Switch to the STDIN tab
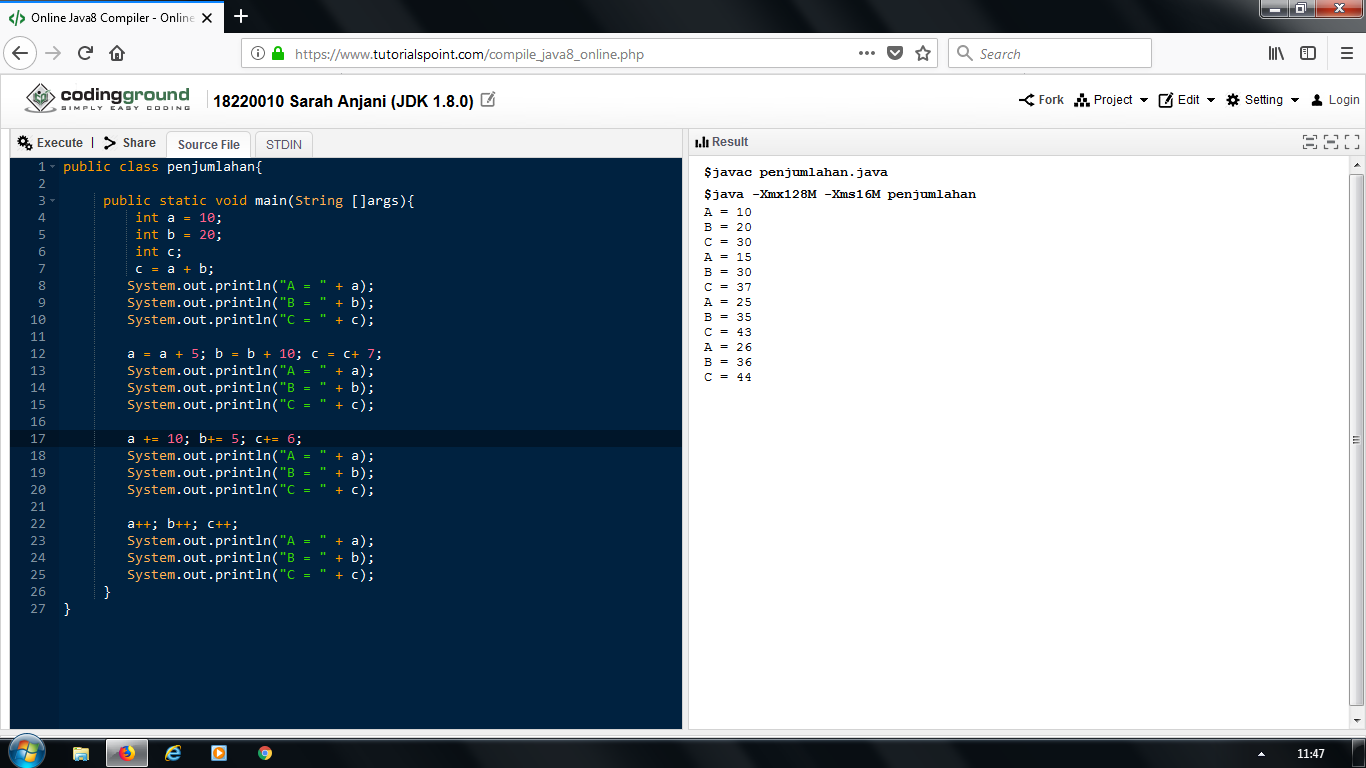The height and width of the screenshot is (768, 1366). [x=284, y=144]
